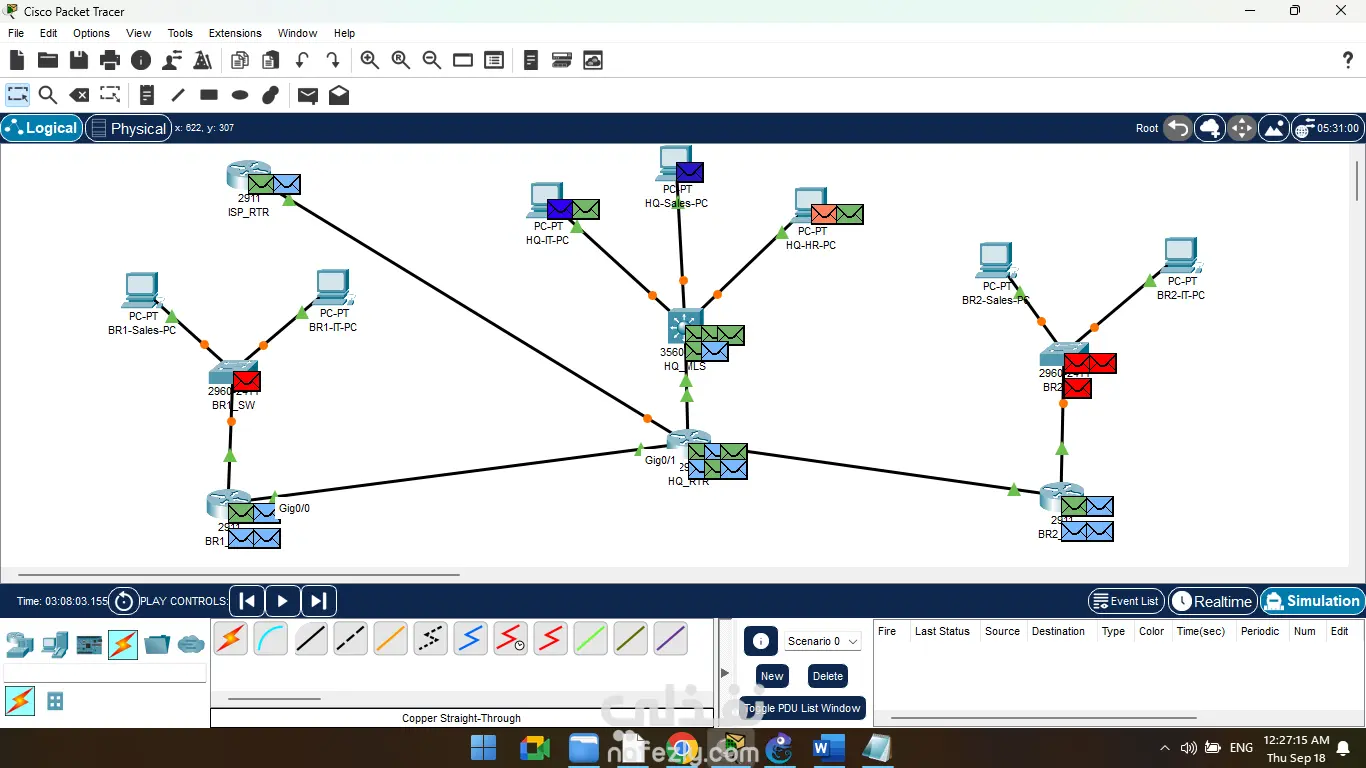Pick the Inspect magnifier tool
This screenshot has width=1366, height=768.
(48, 95)
